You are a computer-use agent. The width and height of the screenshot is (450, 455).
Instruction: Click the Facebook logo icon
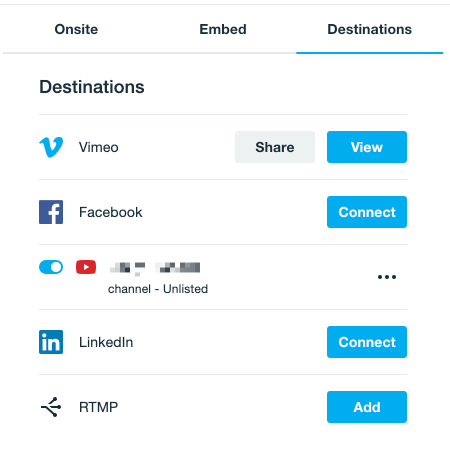coord(51,212)
